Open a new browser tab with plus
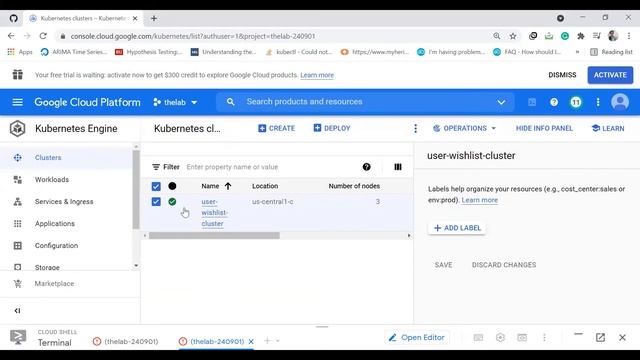 [x=154, y=18]
